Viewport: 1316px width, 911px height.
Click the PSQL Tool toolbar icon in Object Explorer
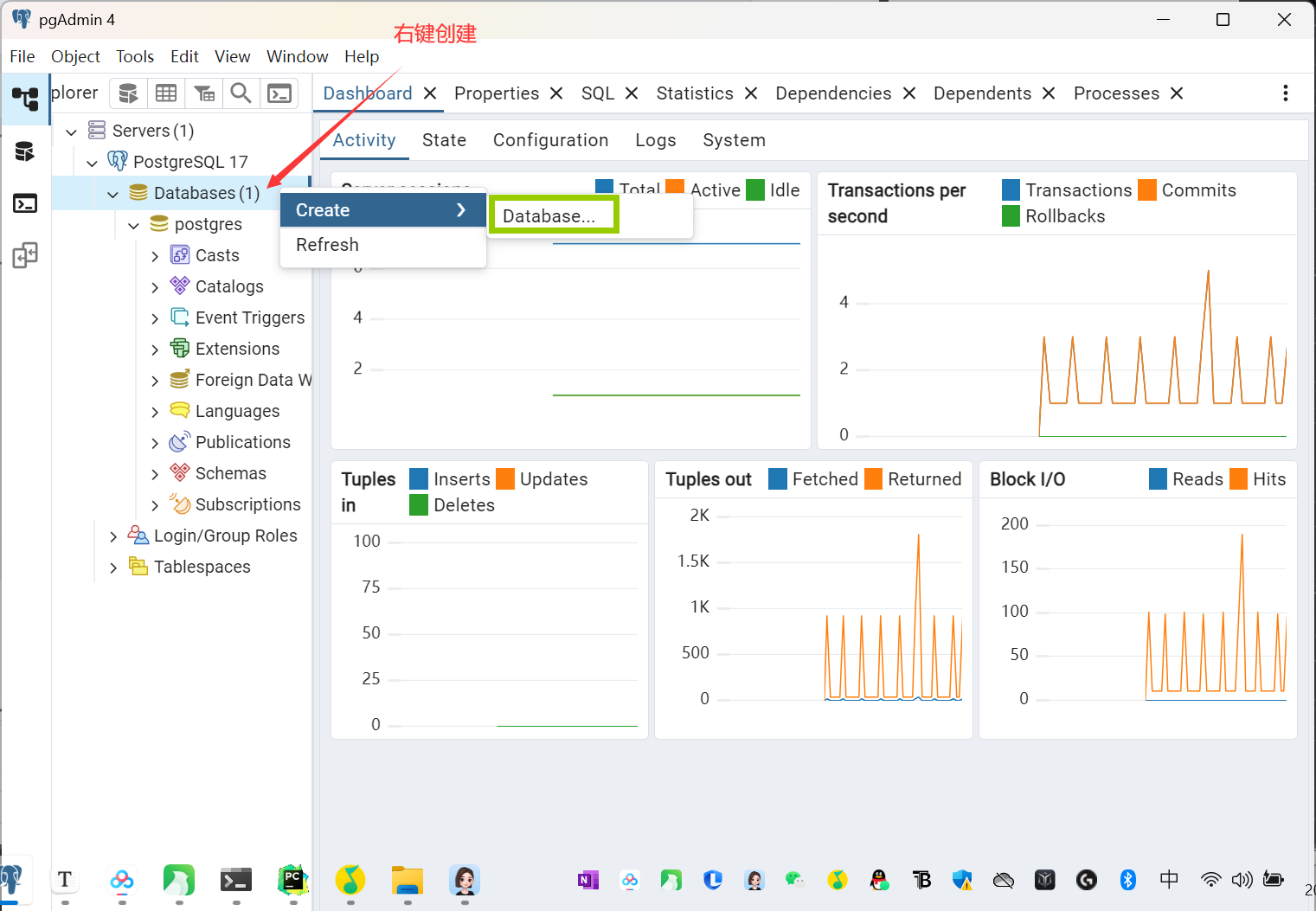[x=279, y=93]
